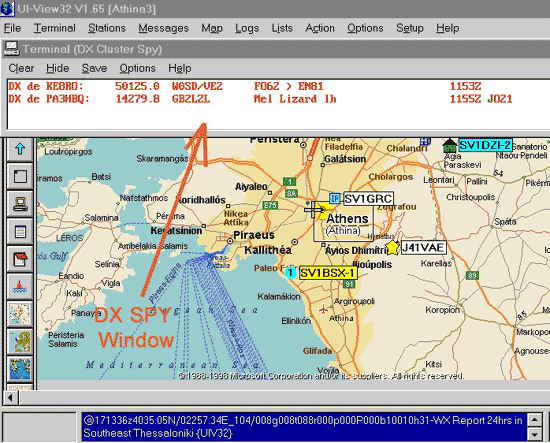
Task: Click down arrow of status text scrollbar
Action: pos(535,435)
